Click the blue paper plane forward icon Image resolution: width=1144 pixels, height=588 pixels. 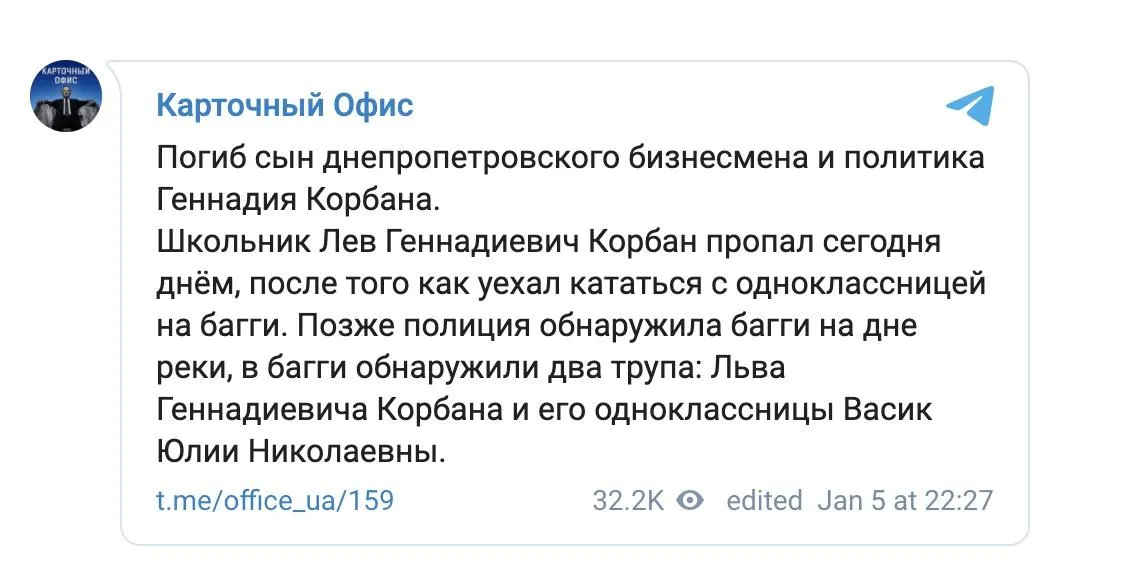(x=968, y=103)
